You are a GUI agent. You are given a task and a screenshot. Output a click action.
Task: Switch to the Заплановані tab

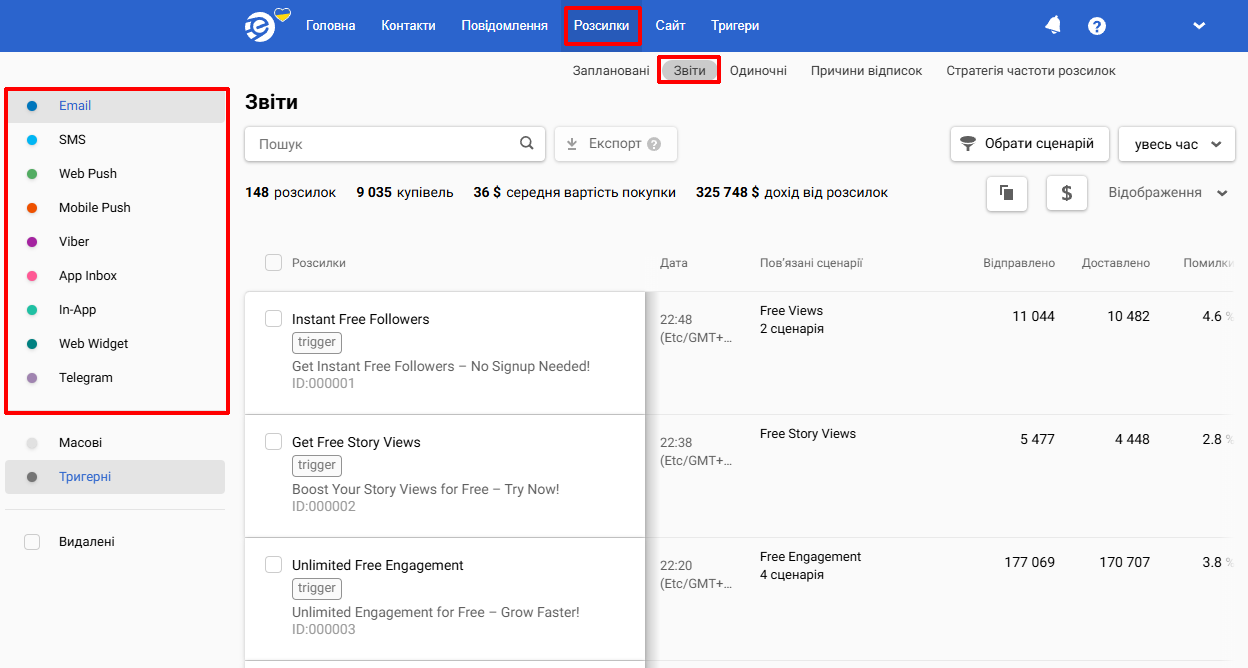(611, 71)
